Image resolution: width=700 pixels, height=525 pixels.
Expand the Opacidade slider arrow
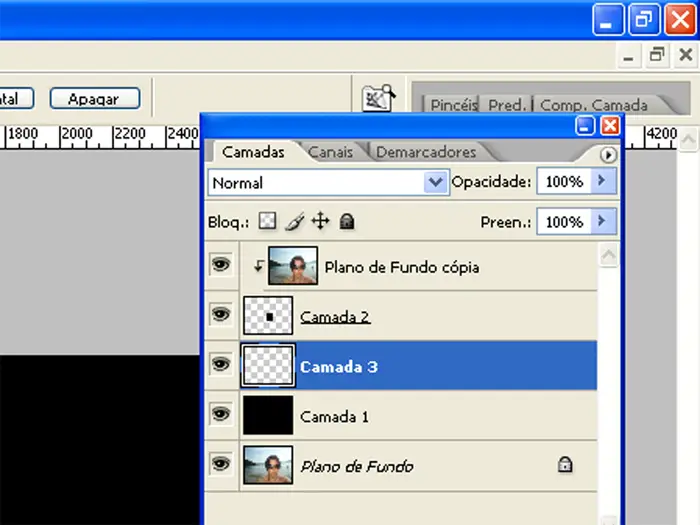602,182
